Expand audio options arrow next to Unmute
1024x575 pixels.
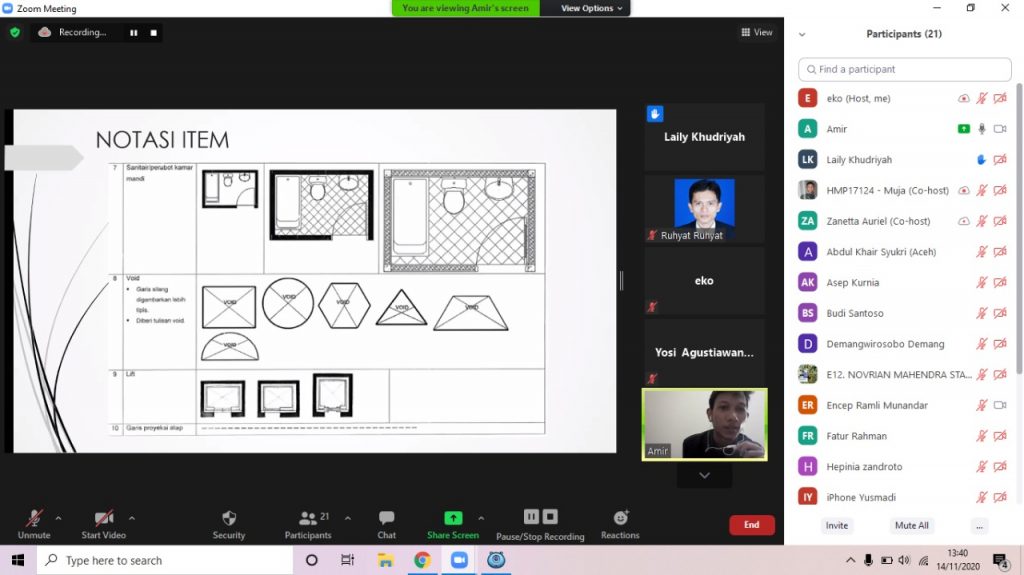point(58,518)
